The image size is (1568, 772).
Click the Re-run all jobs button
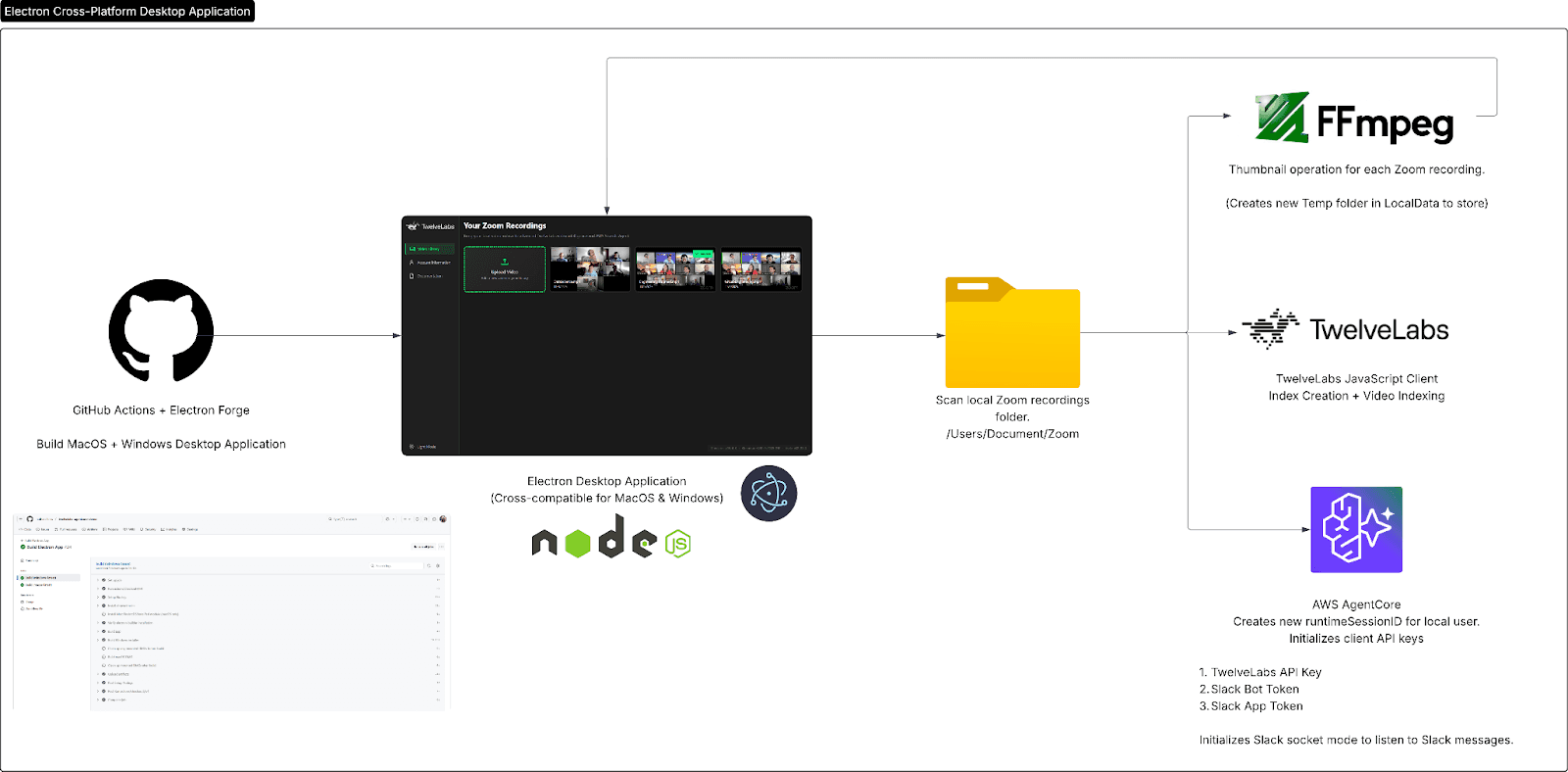423,547
